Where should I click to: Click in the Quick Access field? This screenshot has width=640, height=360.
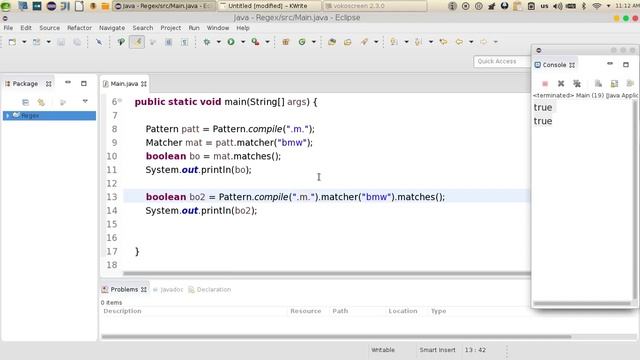[x=502, y=61]
